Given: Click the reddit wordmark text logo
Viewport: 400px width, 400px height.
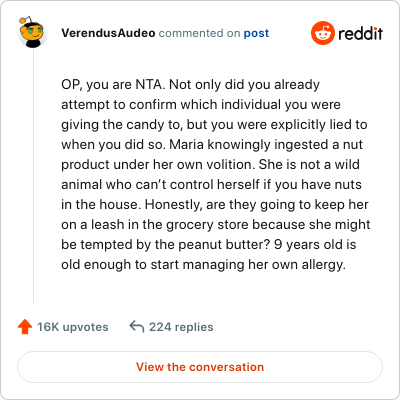Looking at the screenshot, I should 360,33.
